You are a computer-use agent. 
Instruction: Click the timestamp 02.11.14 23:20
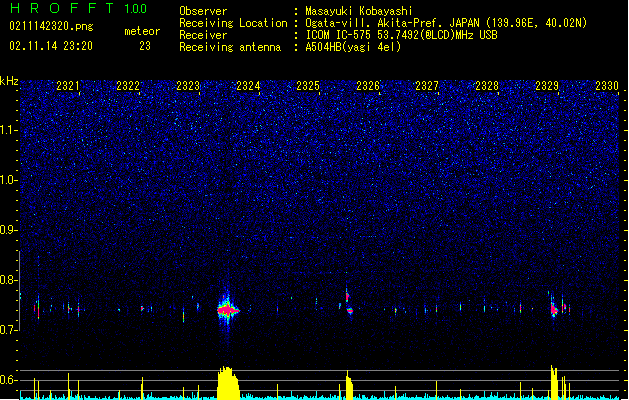point(51,46)
